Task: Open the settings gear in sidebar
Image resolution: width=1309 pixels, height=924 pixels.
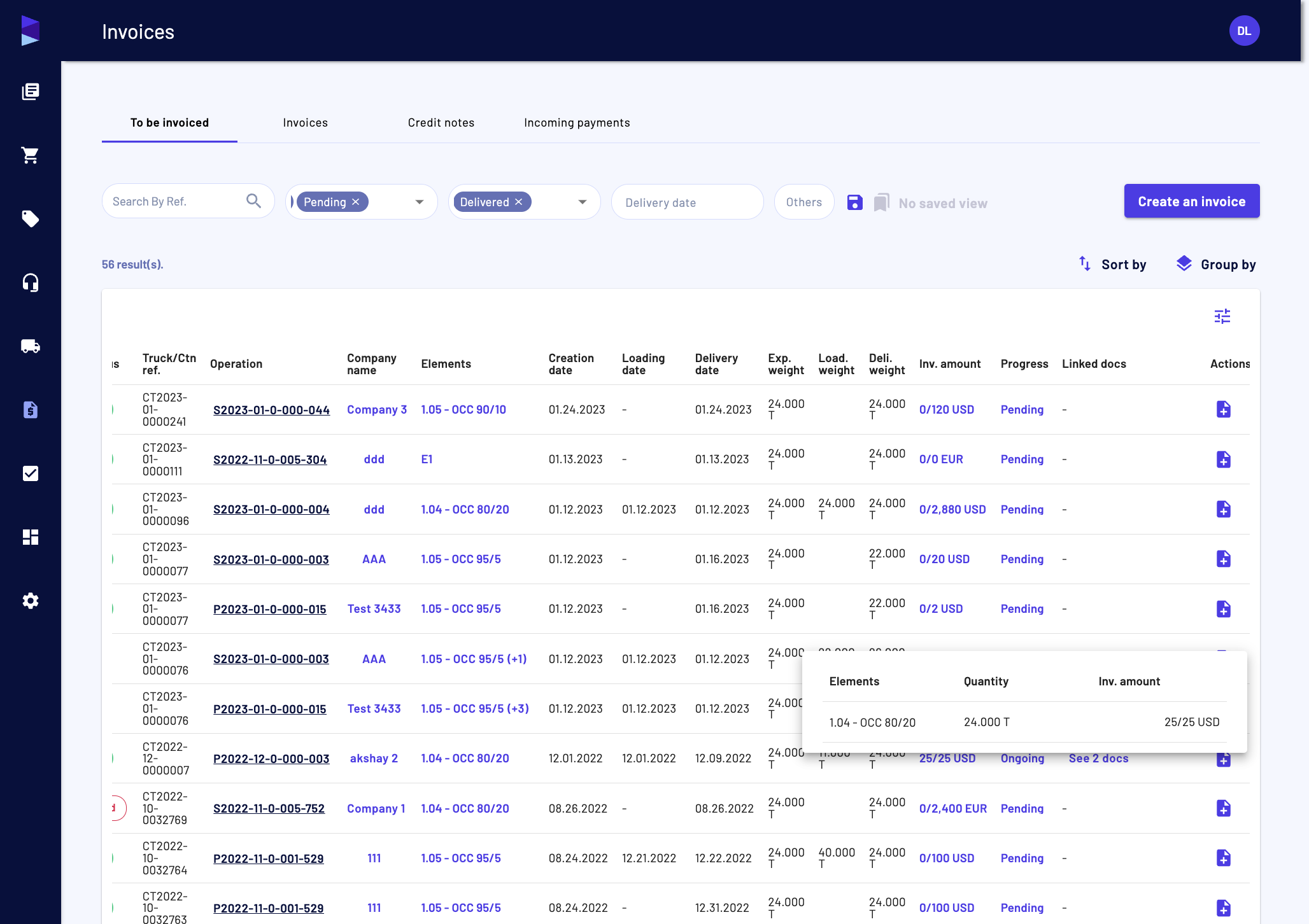Action: (x=30, y=601)
